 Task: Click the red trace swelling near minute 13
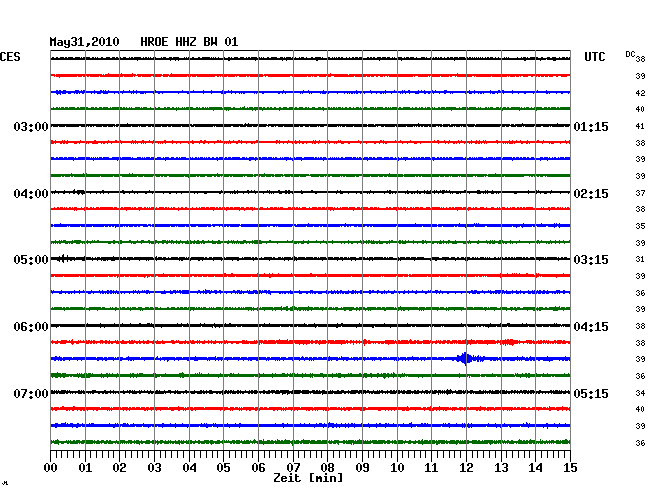[509, 342]
